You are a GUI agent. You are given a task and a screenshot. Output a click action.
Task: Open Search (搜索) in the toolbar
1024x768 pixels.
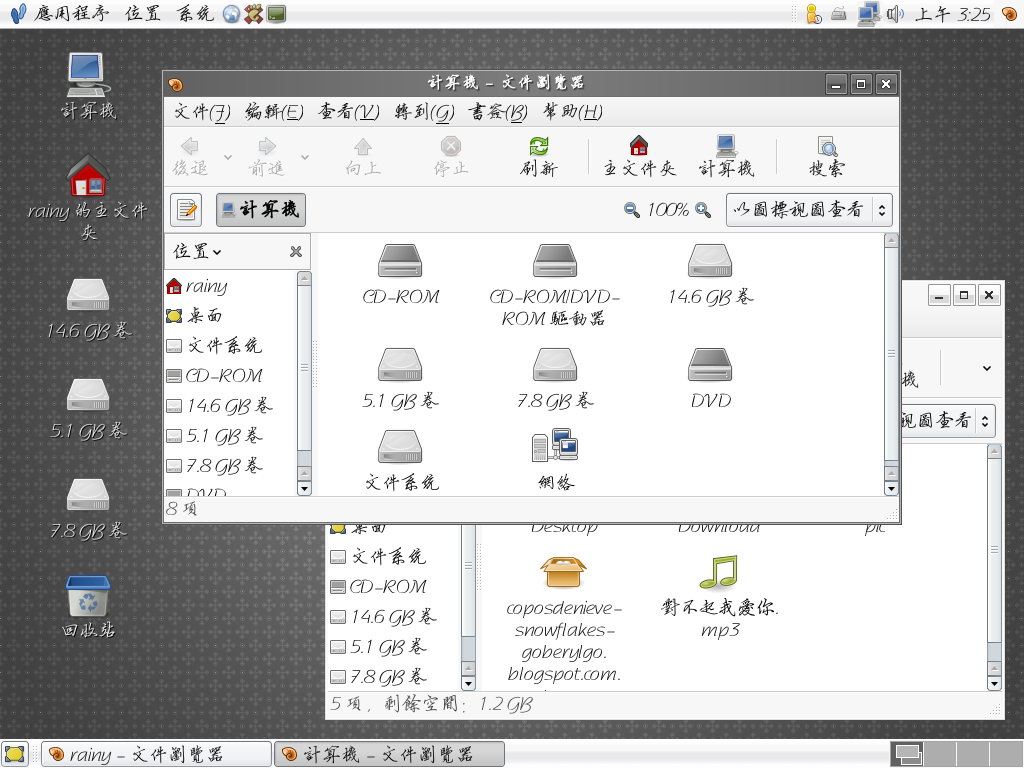pos(826,156)
